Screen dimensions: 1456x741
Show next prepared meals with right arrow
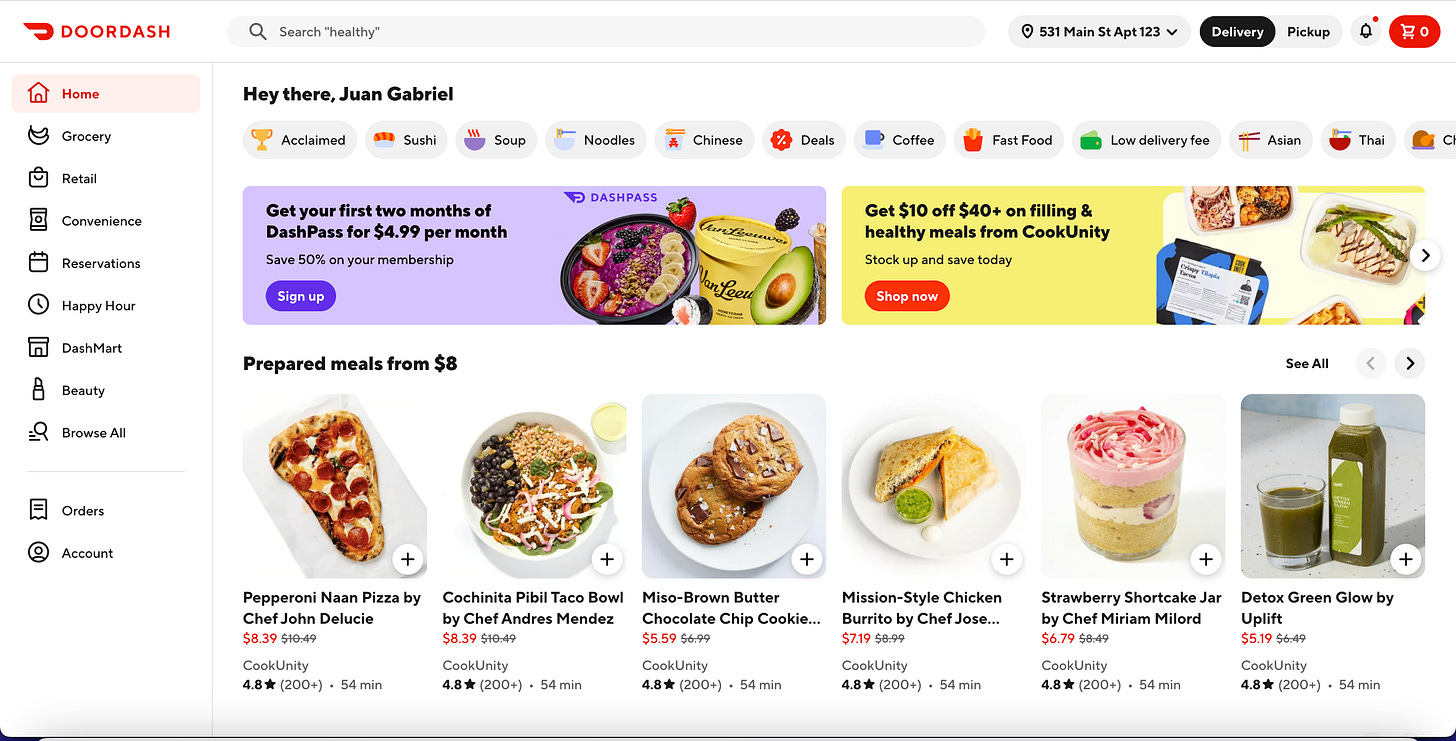(x=1410, y=363)
